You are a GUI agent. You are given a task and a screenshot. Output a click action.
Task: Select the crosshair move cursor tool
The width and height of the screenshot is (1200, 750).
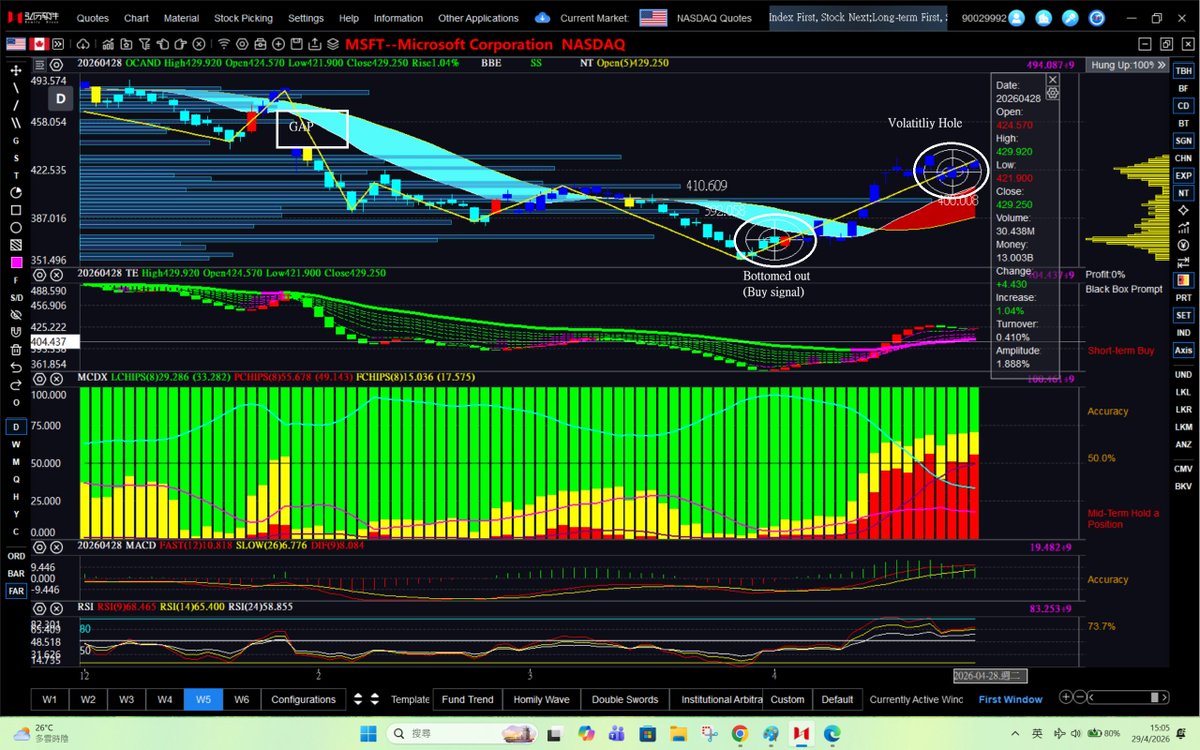click(x=16, y=71)
